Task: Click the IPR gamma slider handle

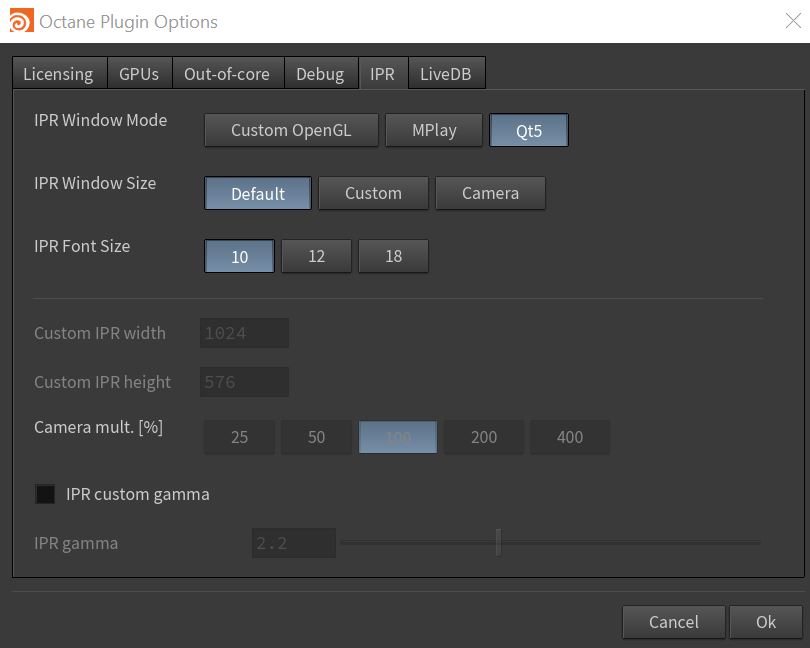Action: point(497,543)
